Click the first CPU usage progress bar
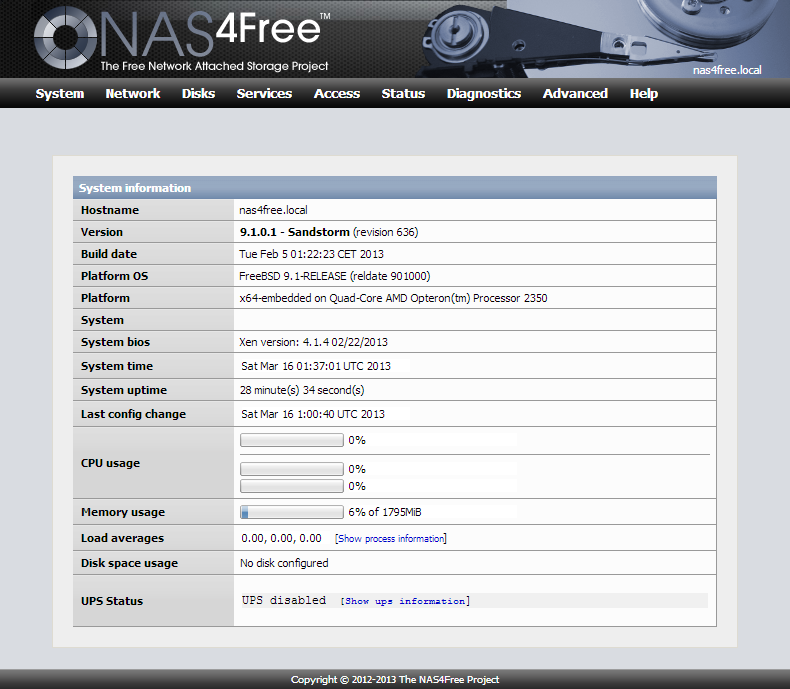The height and width of the screenshot is (689, 790). coord(292,440)
